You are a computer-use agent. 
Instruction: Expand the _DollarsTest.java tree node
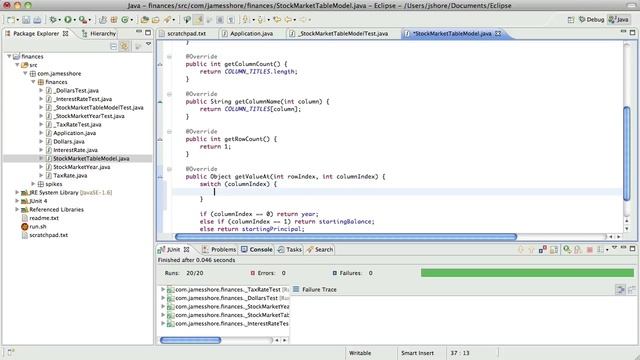[41, 90]
